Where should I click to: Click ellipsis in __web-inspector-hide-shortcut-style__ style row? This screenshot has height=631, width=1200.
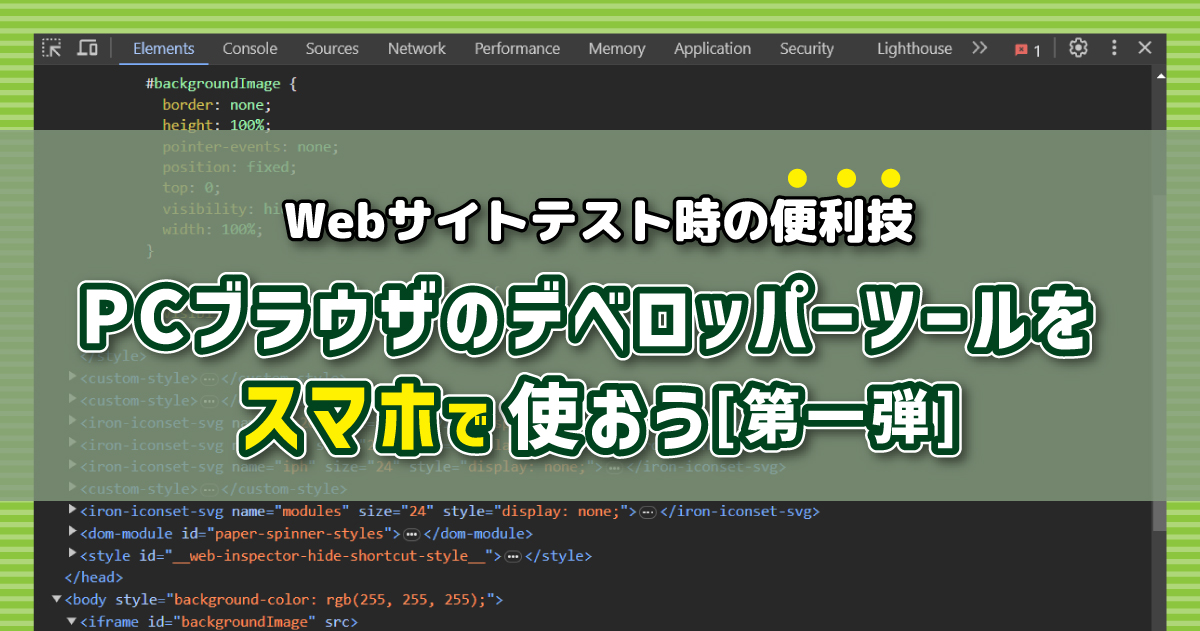coord(512,556)
